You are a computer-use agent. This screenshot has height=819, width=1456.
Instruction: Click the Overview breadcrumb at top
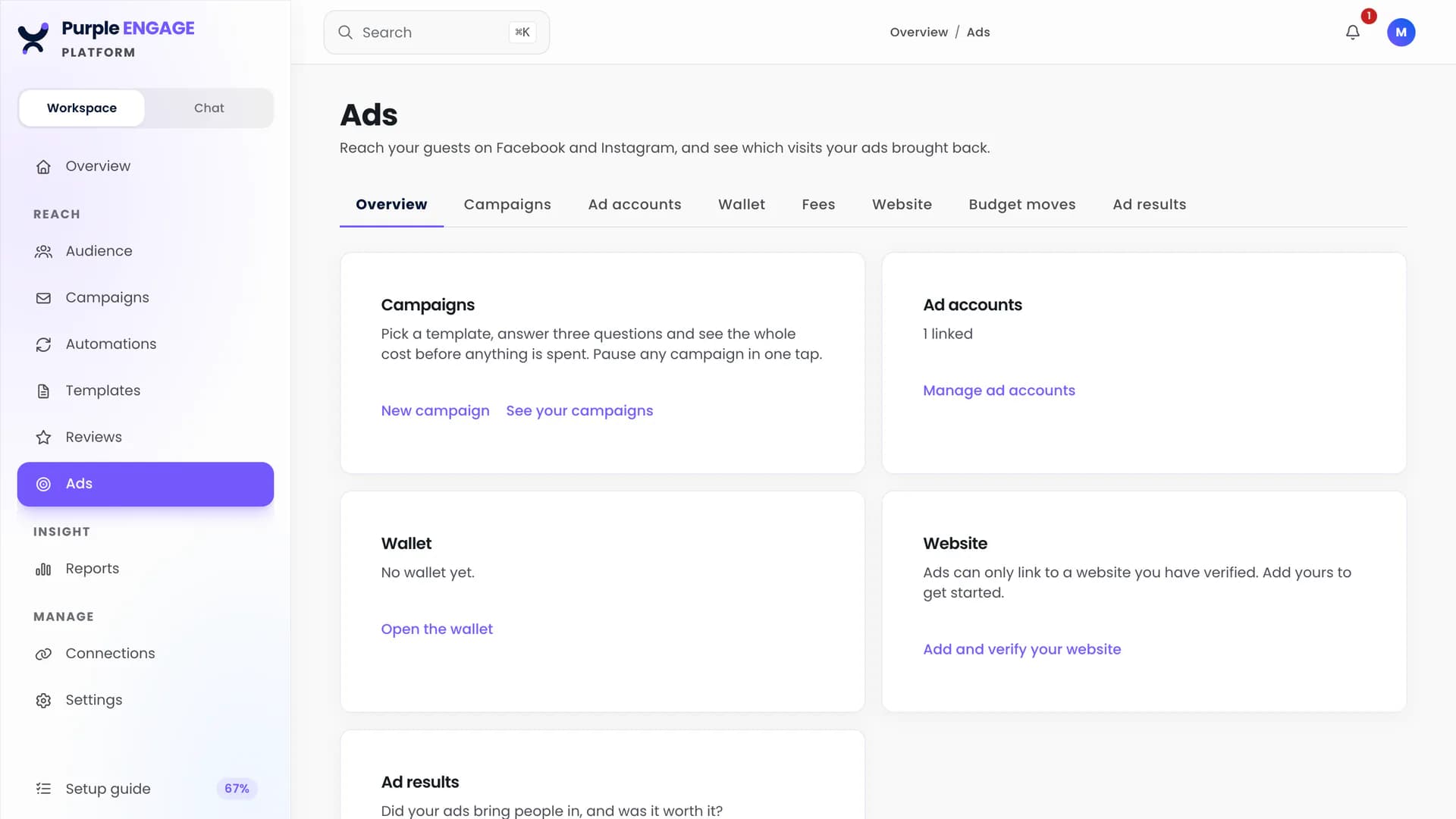[918, 33]
